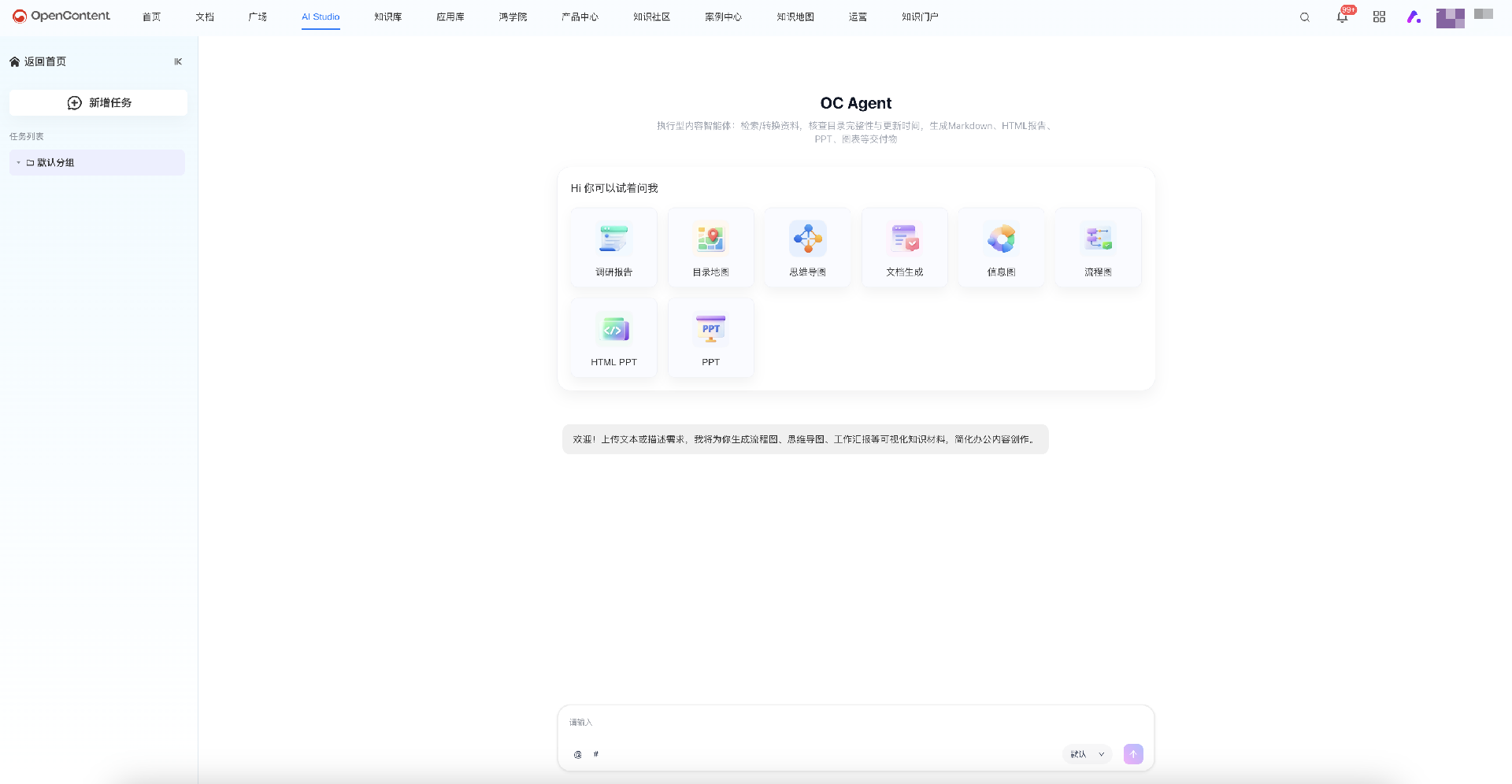
Task: Go to the 首页 home tab
Action: [x=151, y=17]
